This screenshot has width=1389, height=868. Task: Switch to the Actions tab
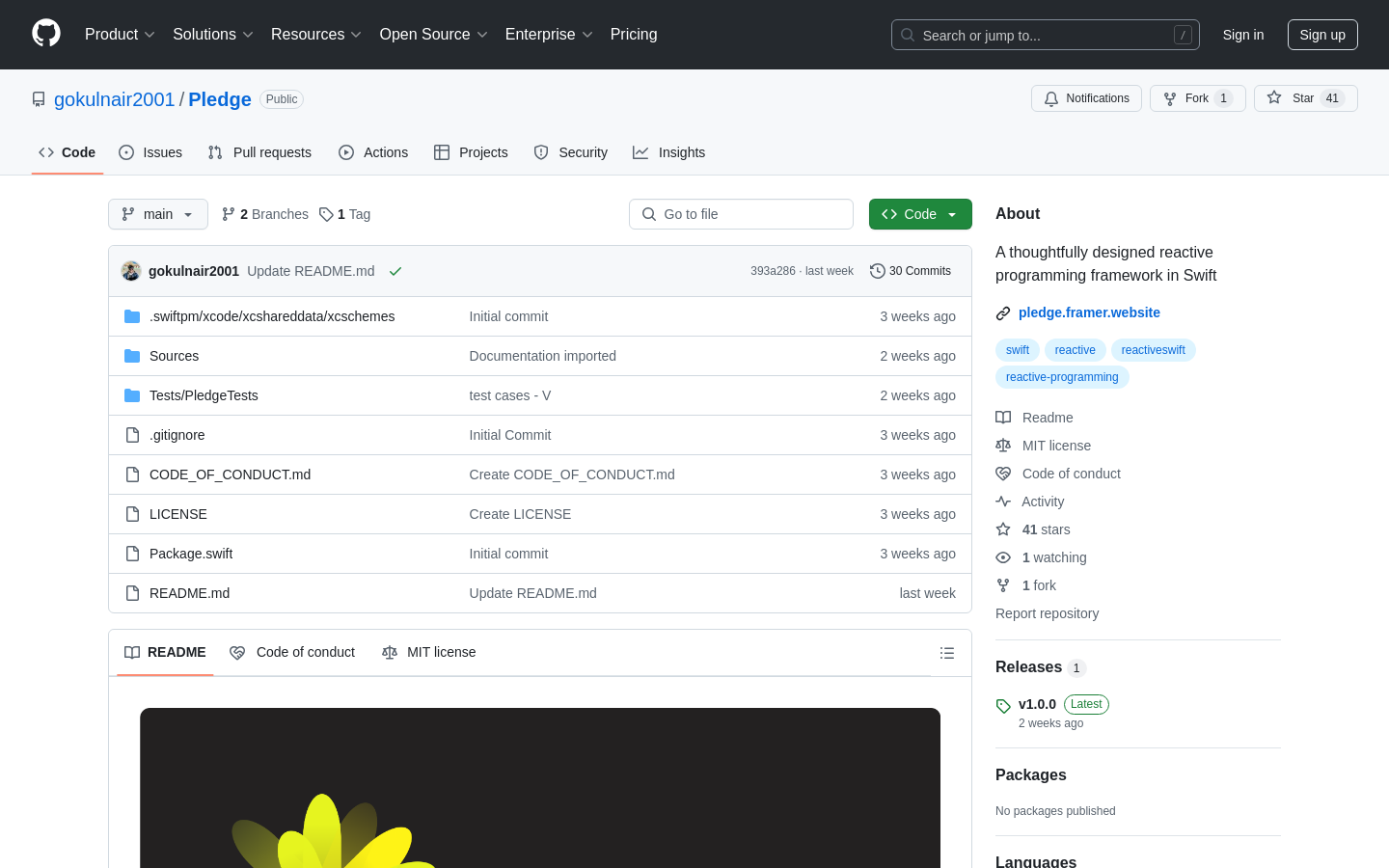coord(373,152)
